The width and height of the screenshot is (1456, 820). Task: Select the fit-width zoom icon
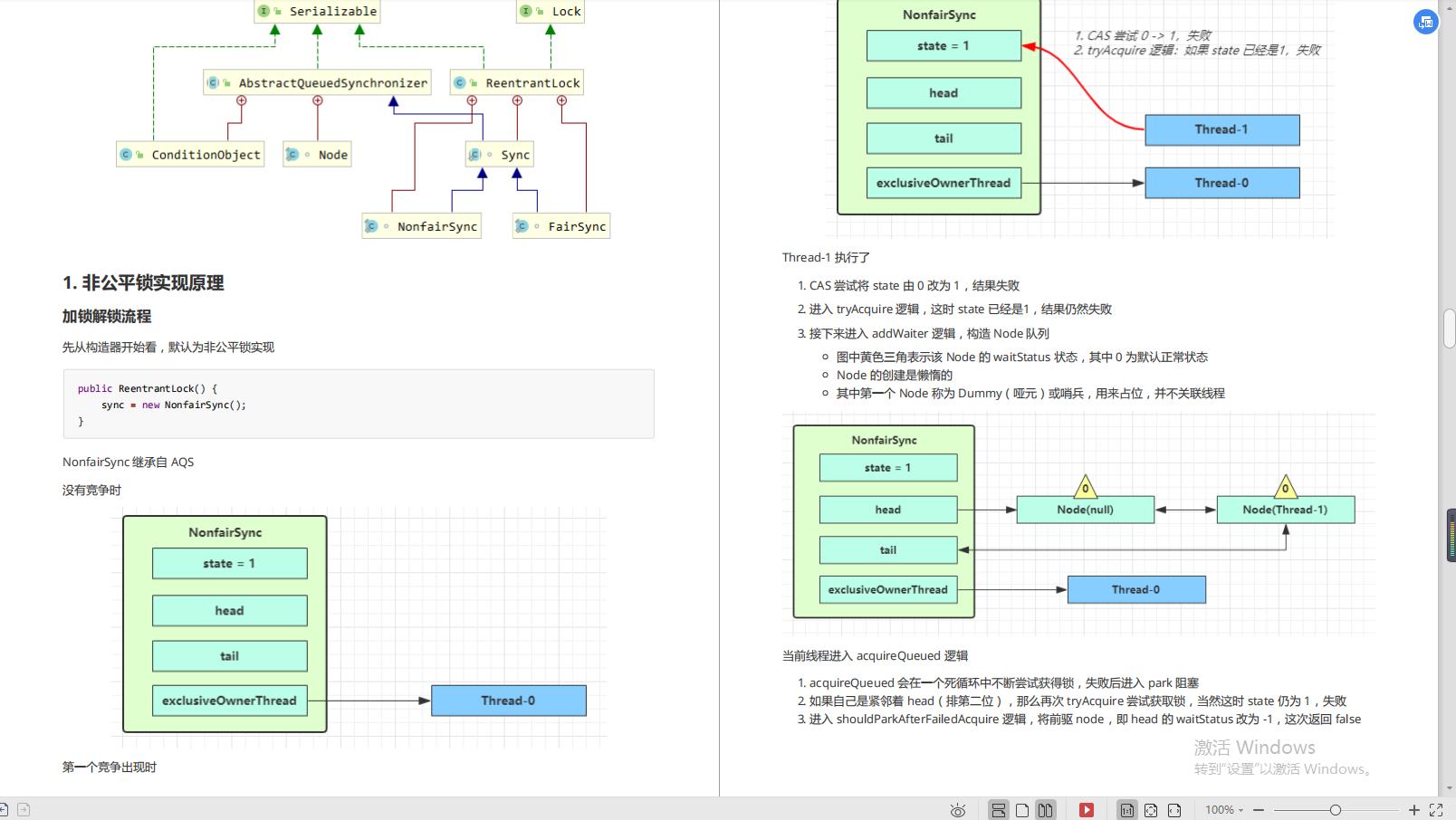click(1175, 809)
